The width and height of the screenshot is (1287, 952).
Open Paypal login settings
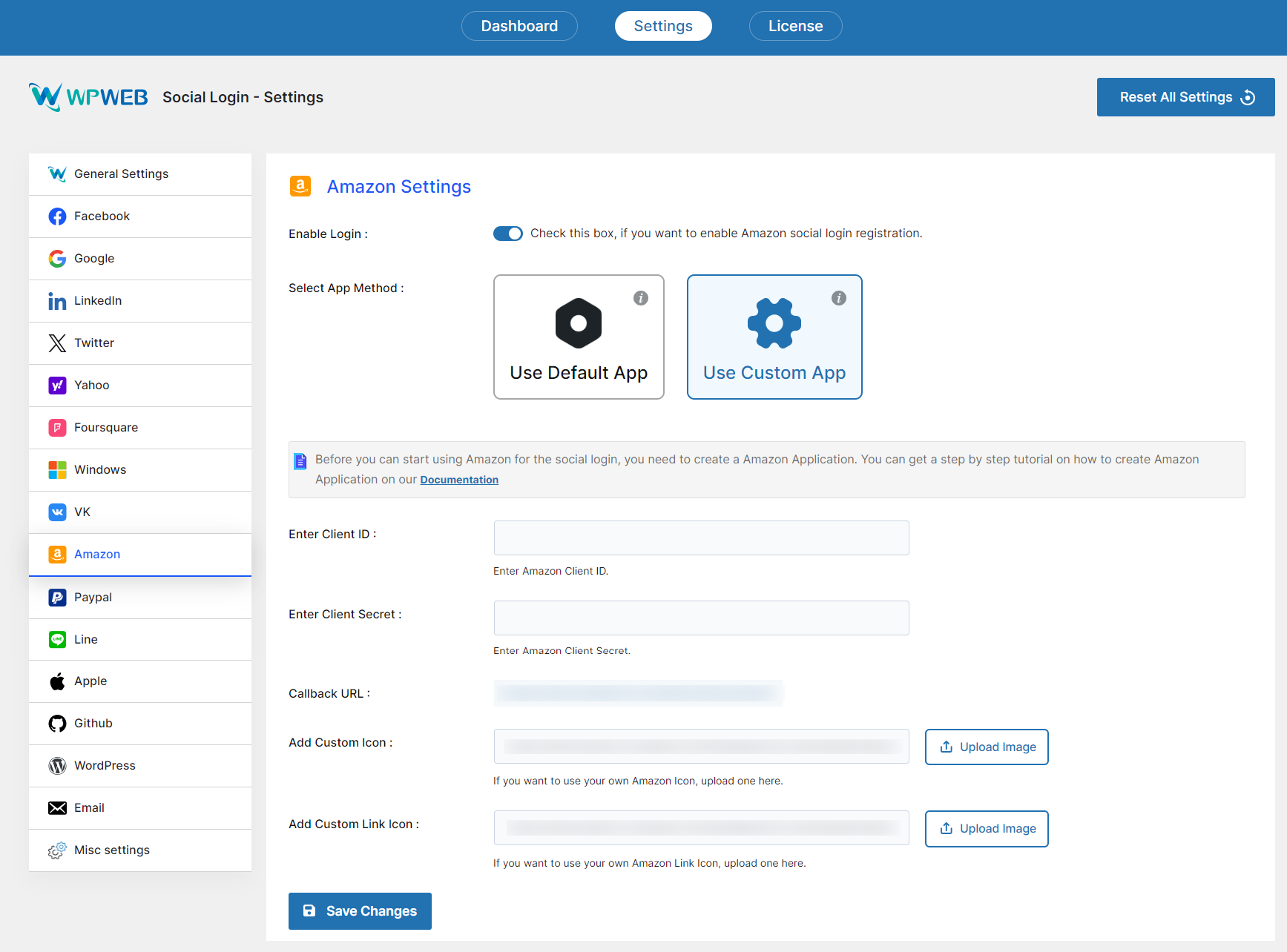point(93,597)
